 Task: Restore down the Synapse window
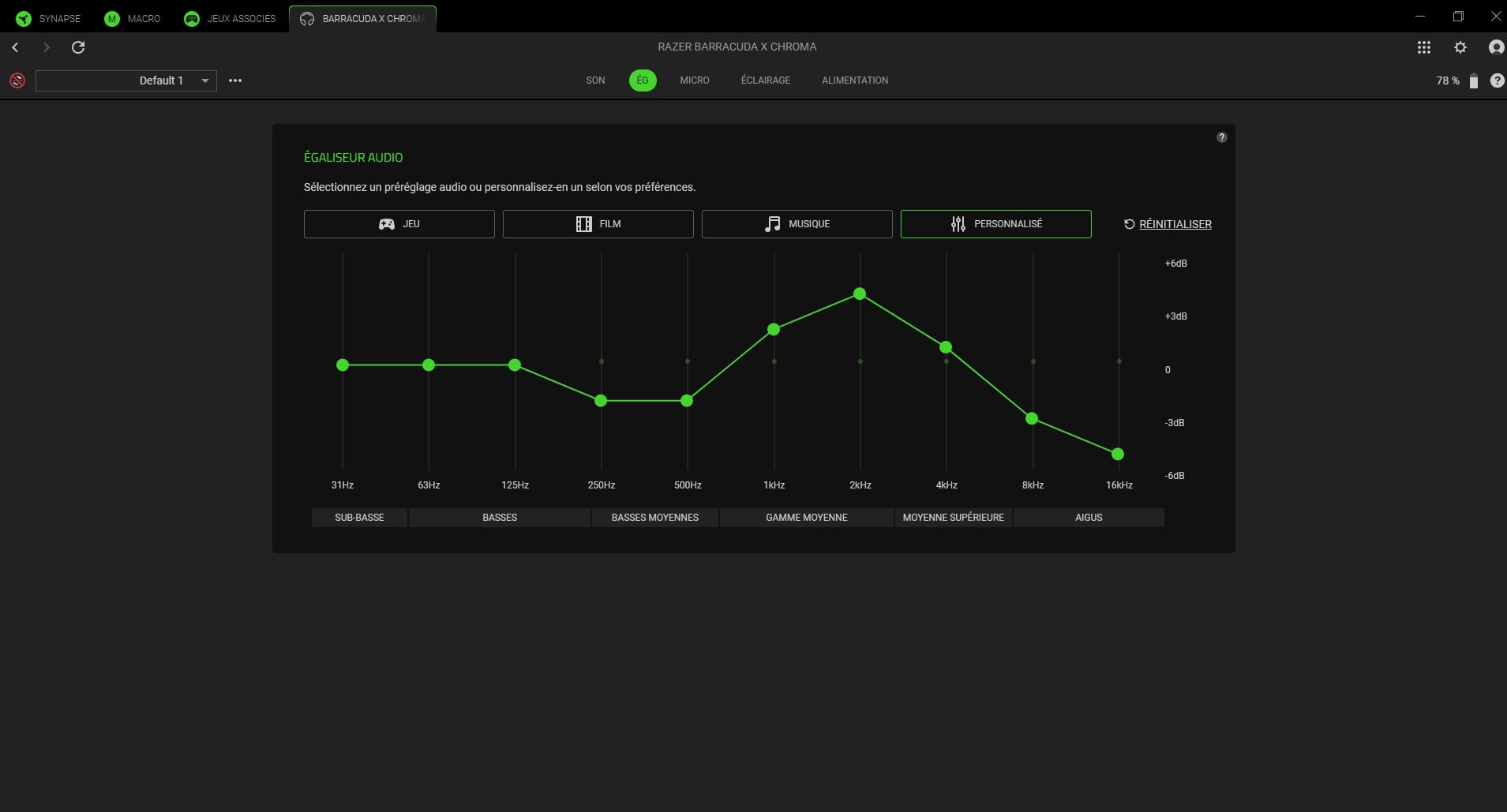(x=1458, y=17)
